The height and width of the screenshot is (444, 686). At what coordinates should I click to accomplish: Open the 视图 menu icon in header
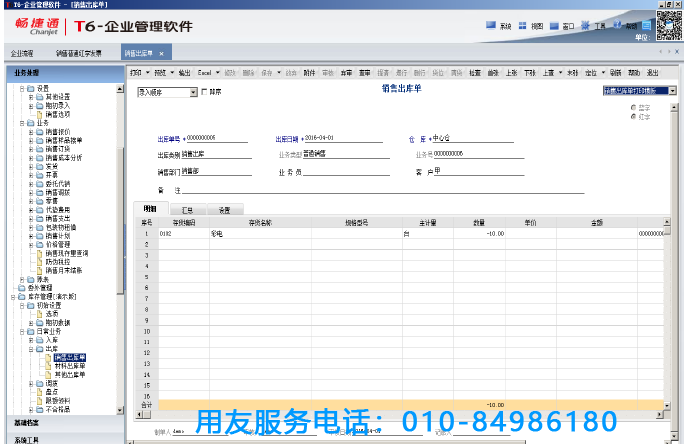pos(522,26)
